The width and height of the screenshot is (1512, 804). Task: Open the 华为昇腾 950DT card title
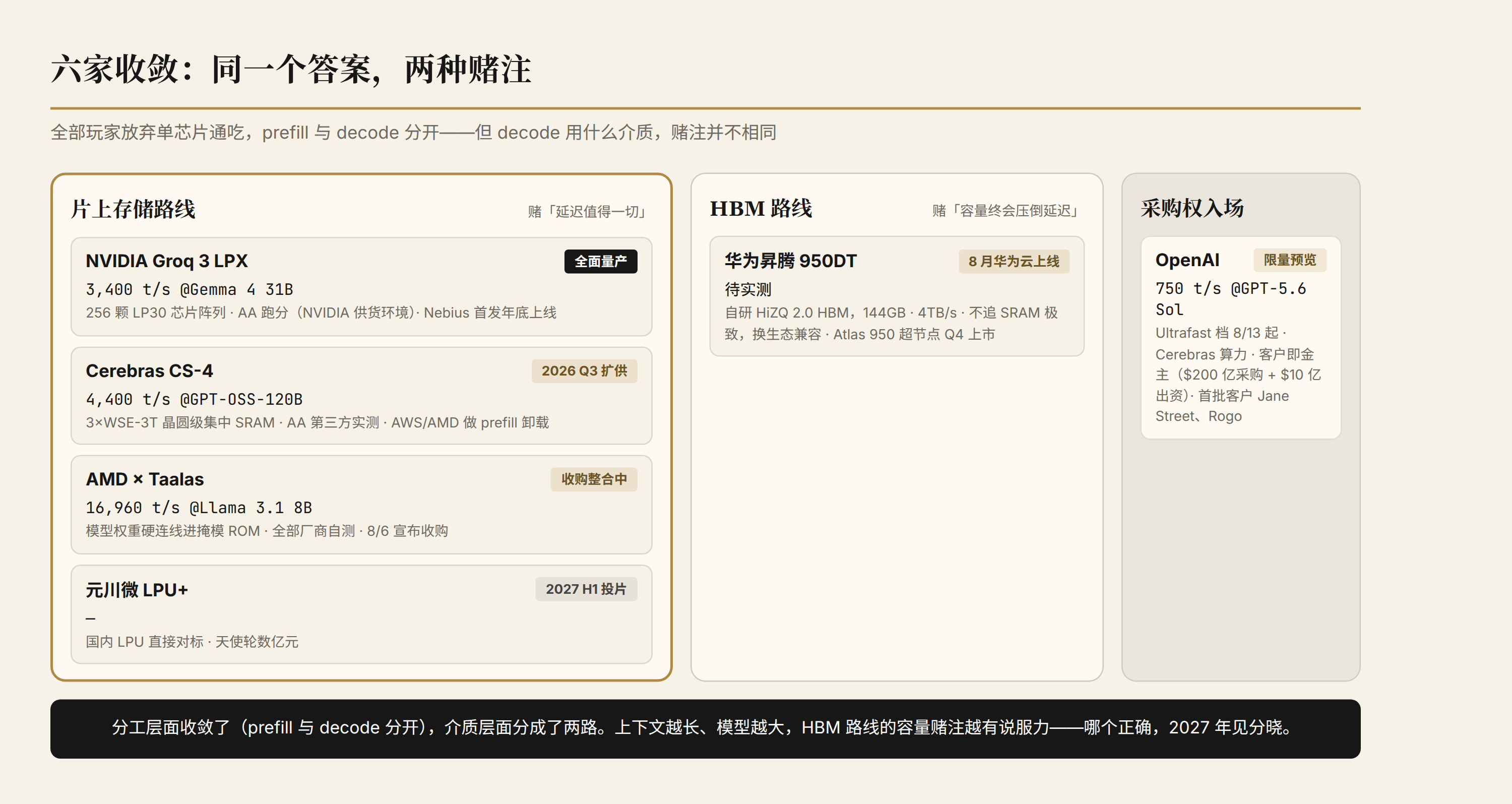pyautogui.click(x=790, y=261)
